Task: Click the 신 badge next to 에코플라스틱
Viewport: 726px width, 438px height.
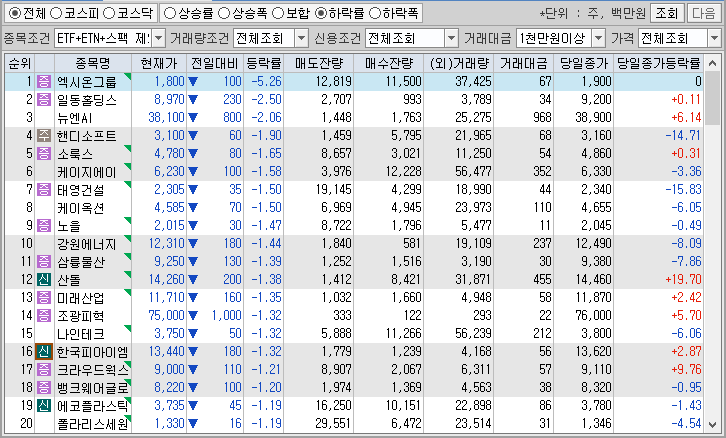Action: click(x=44, y=406)
